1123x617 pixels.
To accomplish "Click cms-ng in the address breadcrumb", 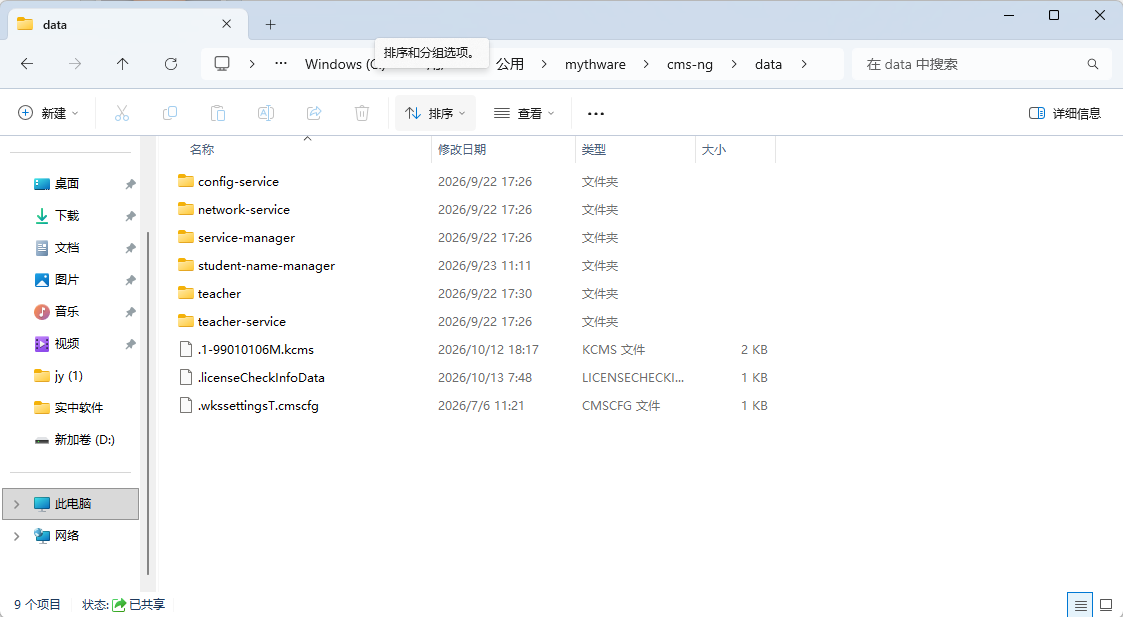I will [690, 64].
